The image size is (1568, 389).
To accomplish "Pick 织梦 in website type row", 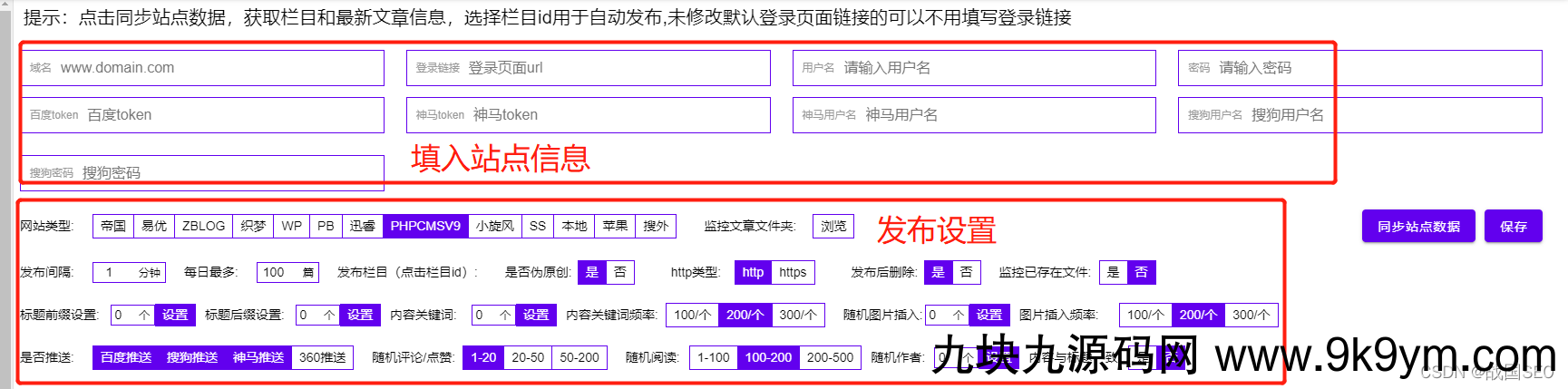I will point(253,226).
